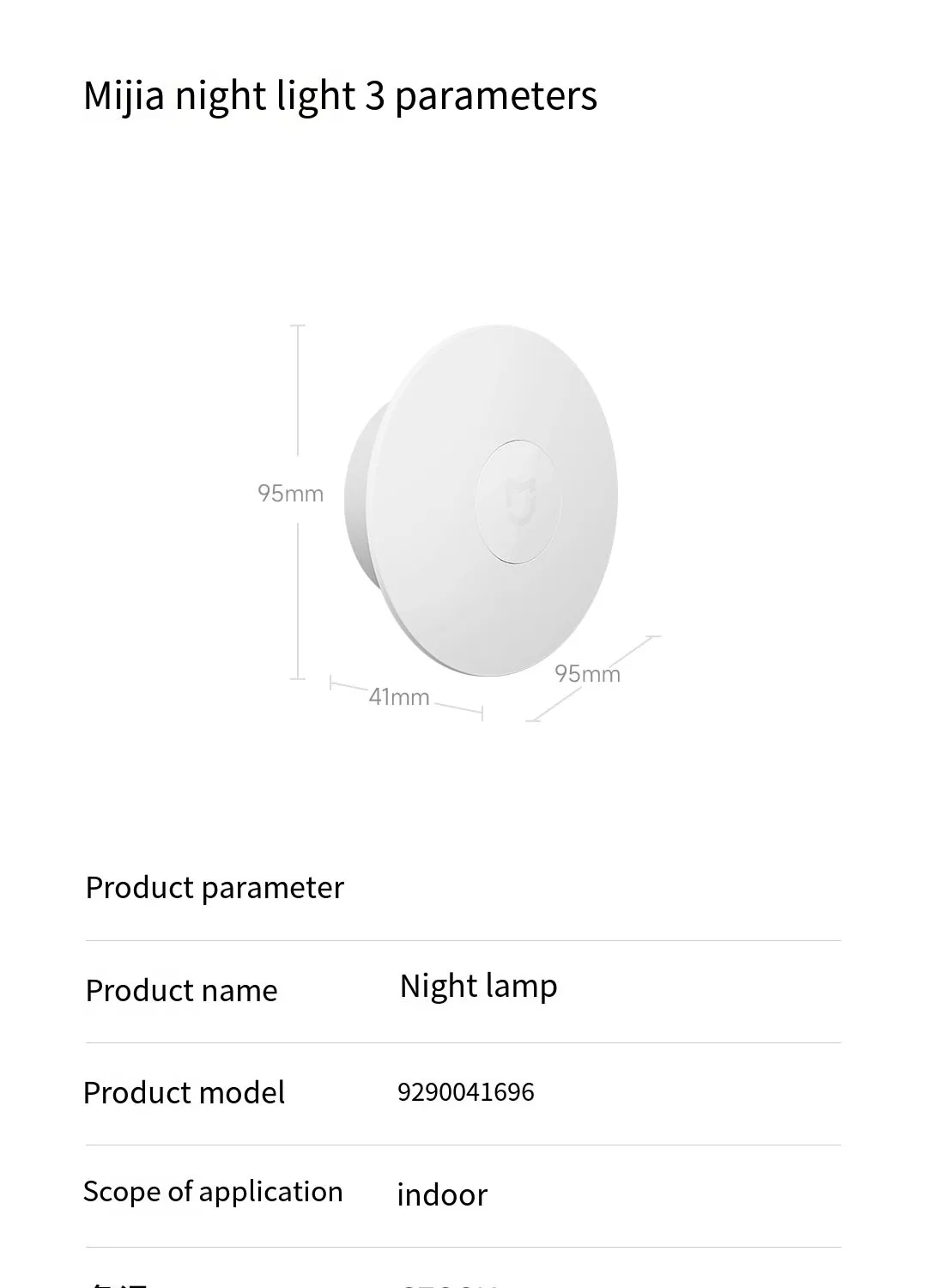This screenshot has width=927, height=1288.
Task: Click the "Product name" label
Action: 181,991
